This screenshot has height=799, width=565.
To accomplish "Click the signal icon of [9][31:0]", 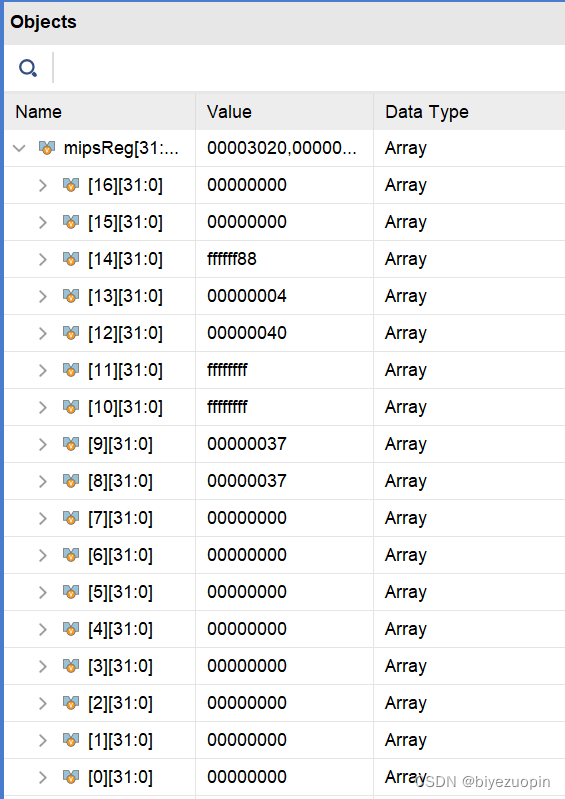I will coord(71,444).
